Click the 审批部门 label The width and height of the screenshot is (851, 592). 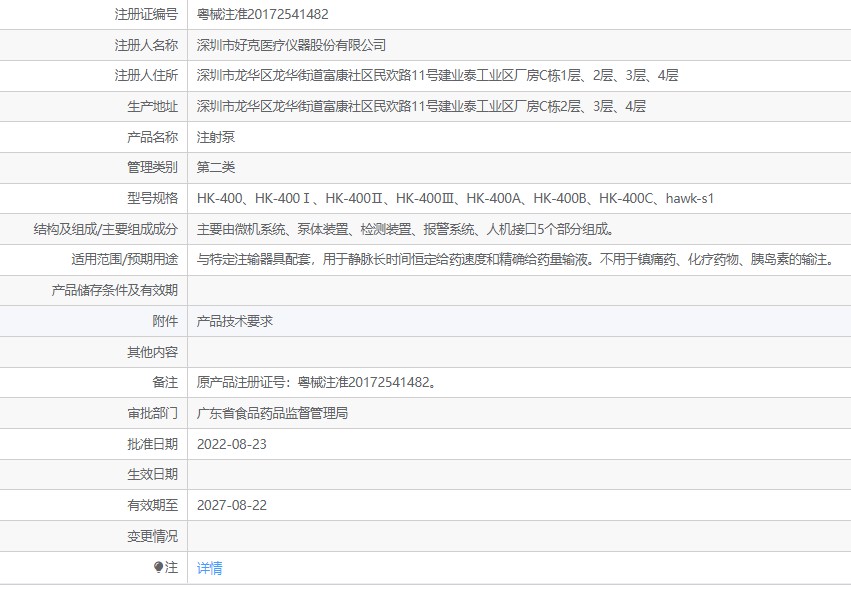coord(153,413)
